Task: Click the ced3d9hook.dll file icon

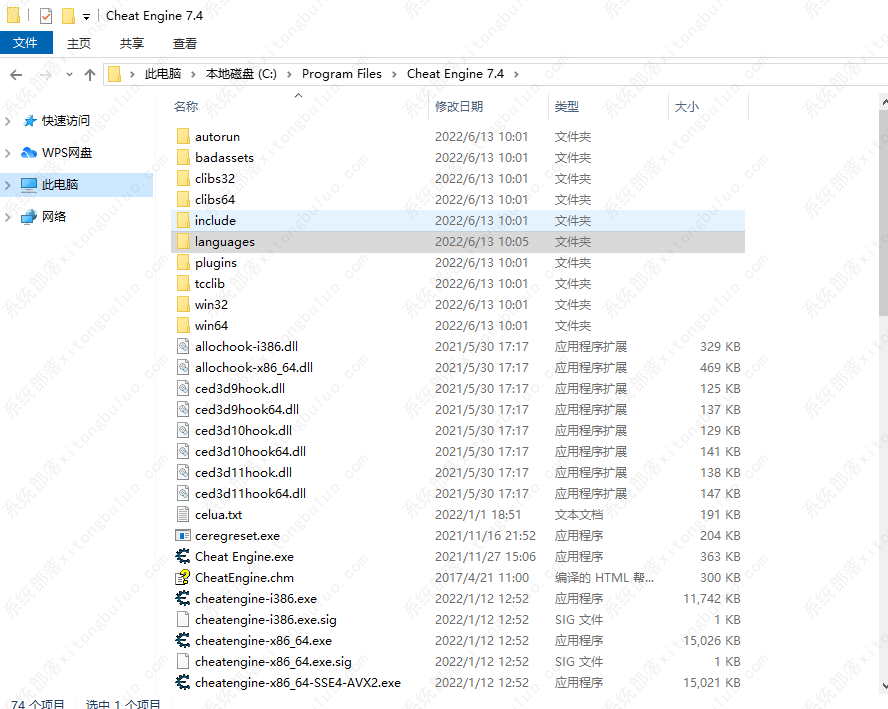Action: (x=183, y=388)
